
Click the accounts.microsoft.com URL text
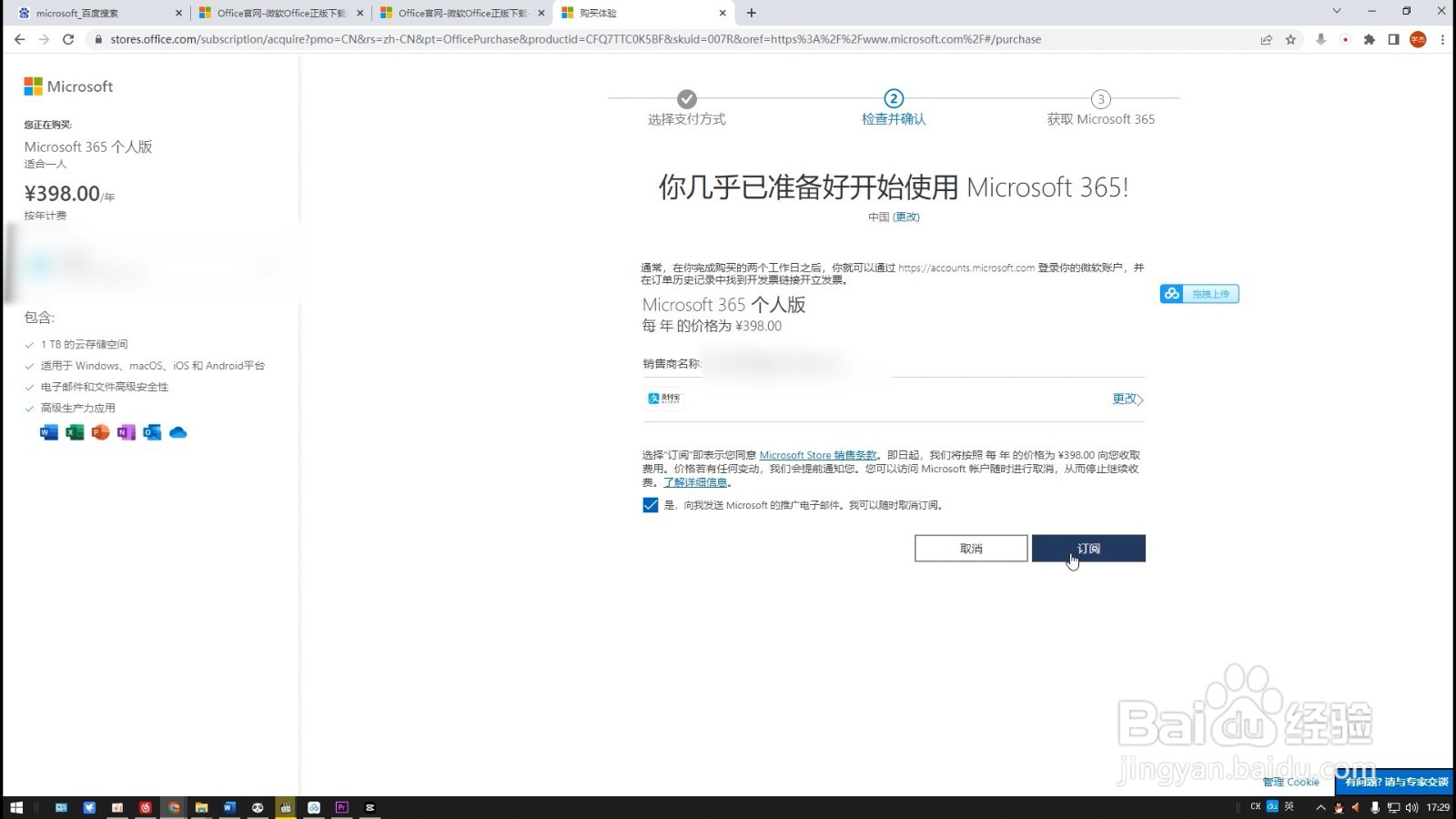(966, 268)
